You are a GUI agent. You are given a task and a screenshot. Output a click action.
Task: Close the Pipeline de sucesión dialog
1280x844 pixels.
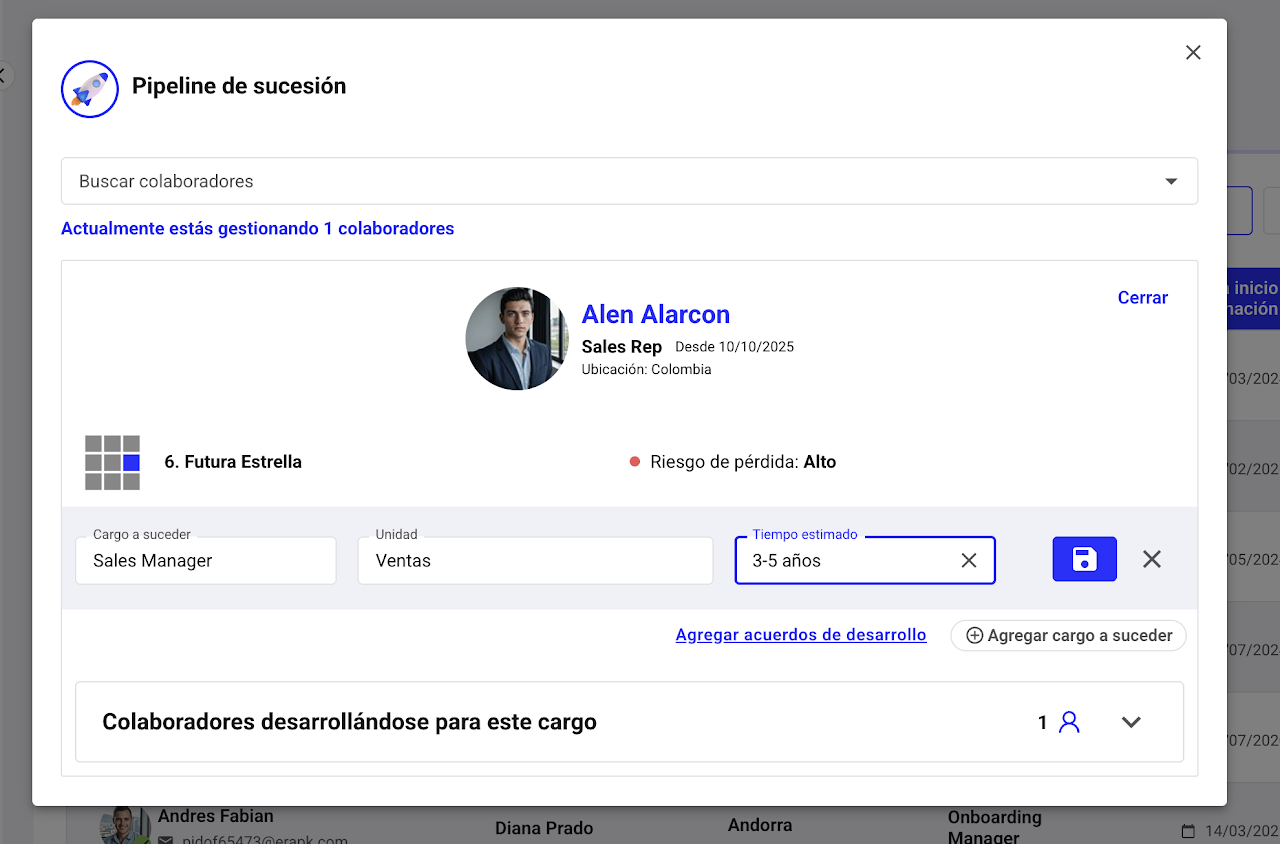pyautogui.click(x=1193, y=53)
